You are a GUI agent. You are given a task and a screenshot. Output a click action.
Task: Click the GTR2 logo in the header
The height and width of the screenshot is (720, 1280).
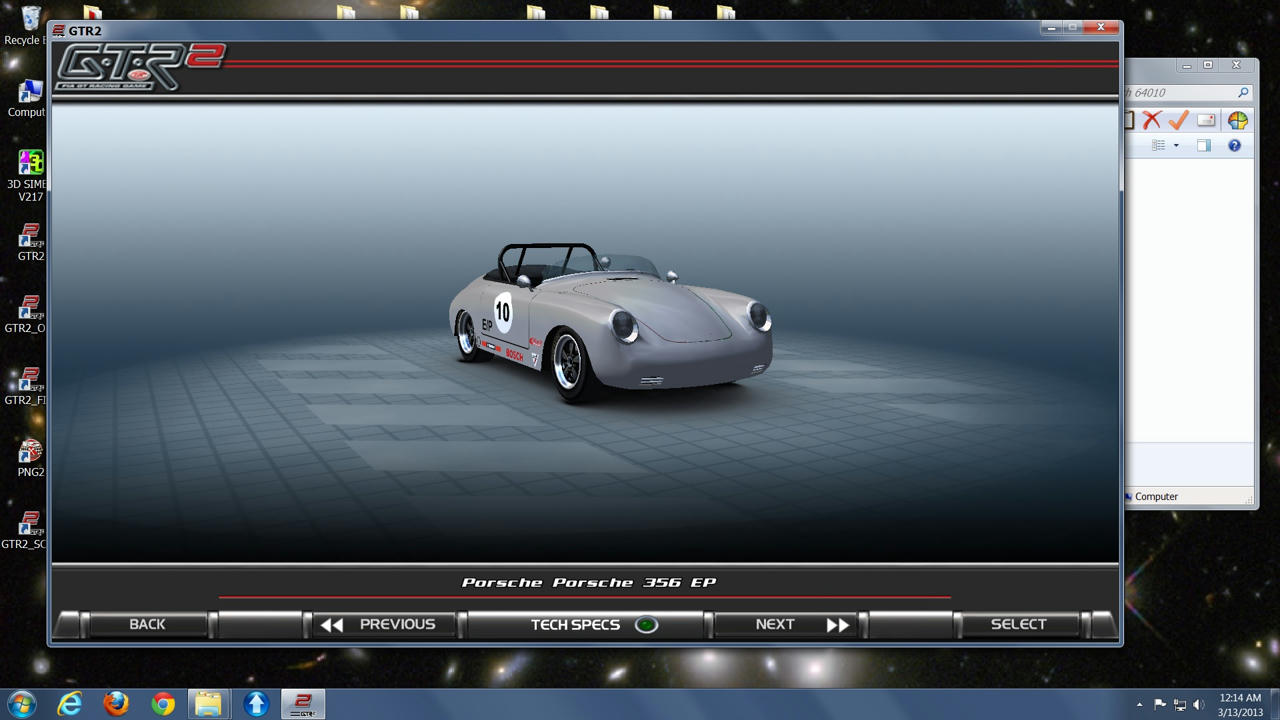[x=140, y=67]
